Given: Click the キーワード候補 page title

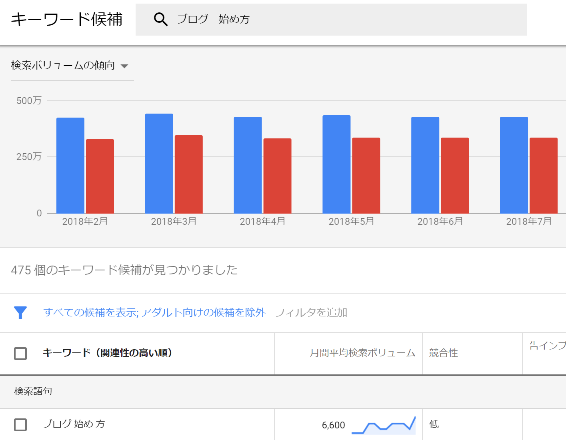Looking at the screenshot, I should coord(67,19).
